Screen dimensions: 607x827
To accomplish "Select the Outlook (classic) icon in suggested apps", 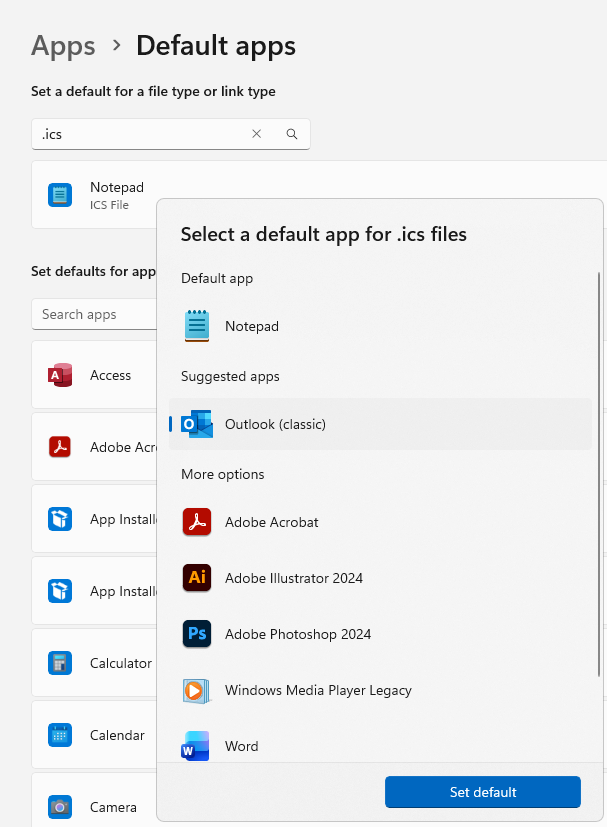I will coord(197,424).
